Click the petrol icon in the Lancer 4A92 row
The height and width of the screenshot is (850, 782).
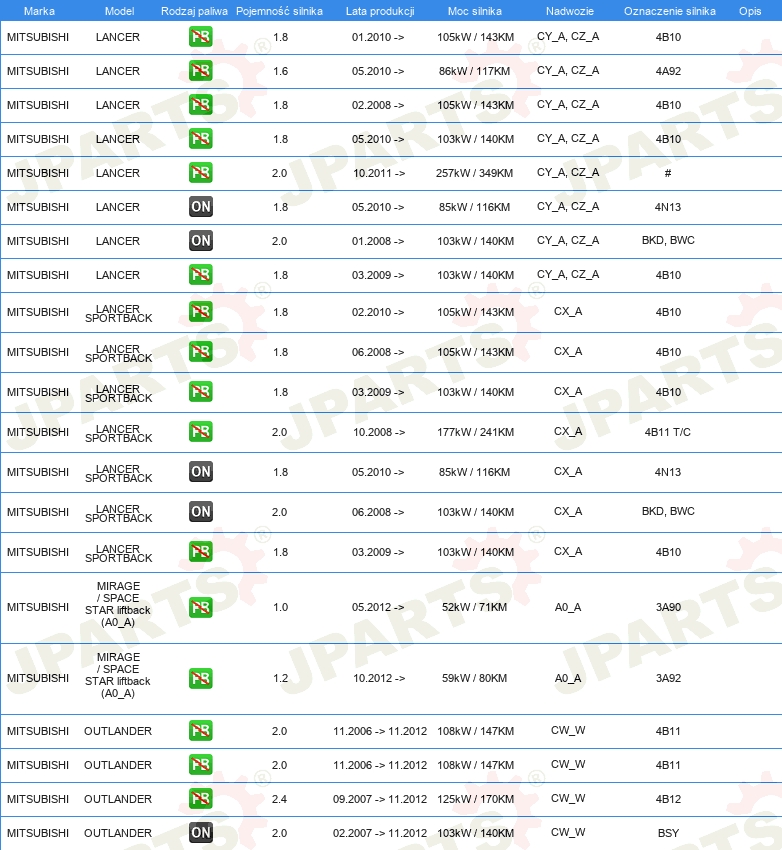201,71
